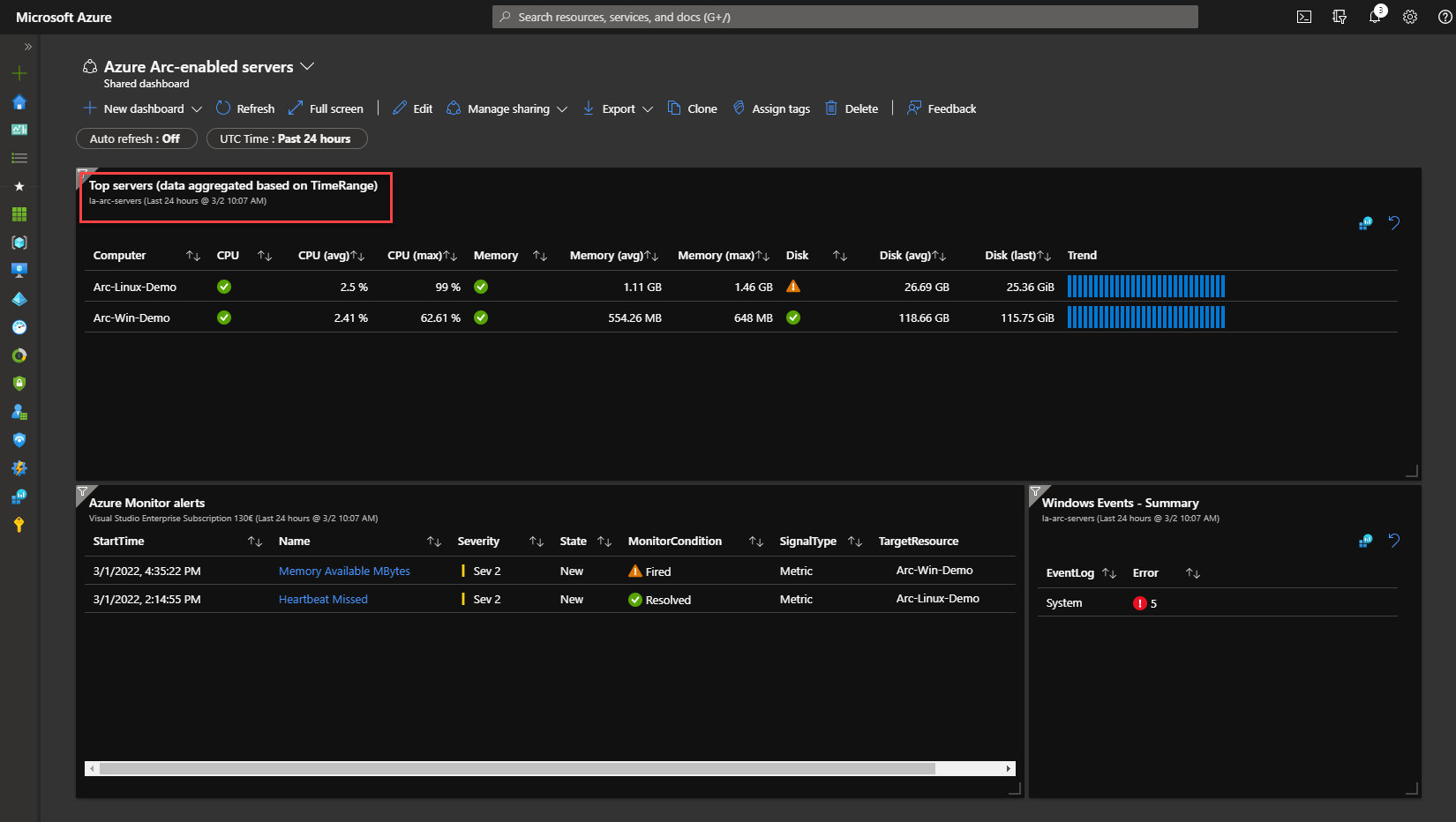Open portal settings gear

(1410, 17)
